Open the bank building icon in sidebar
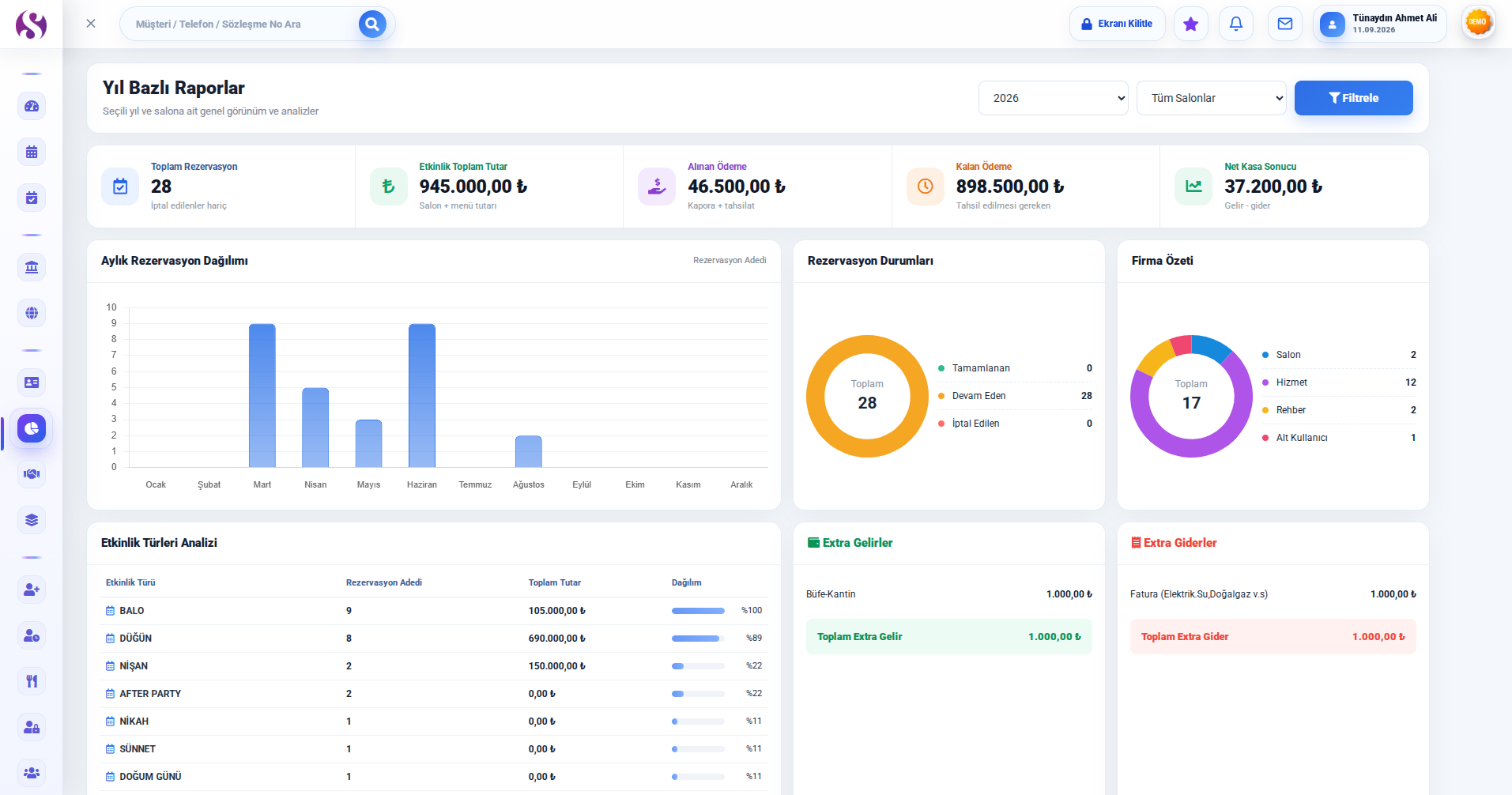 (32, 267)
